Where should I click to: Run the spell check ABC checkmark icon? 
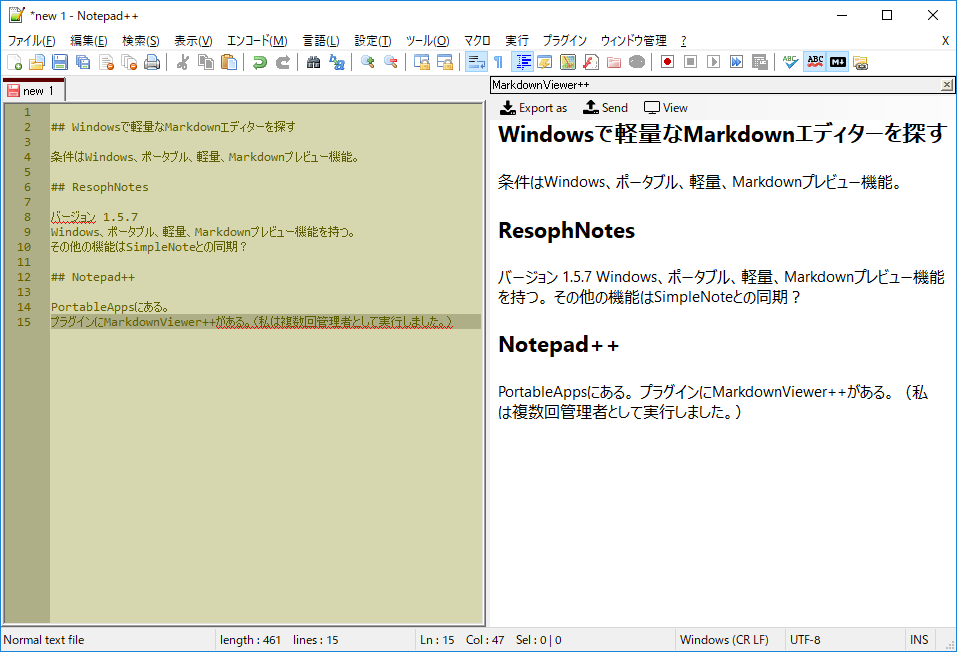790,62
